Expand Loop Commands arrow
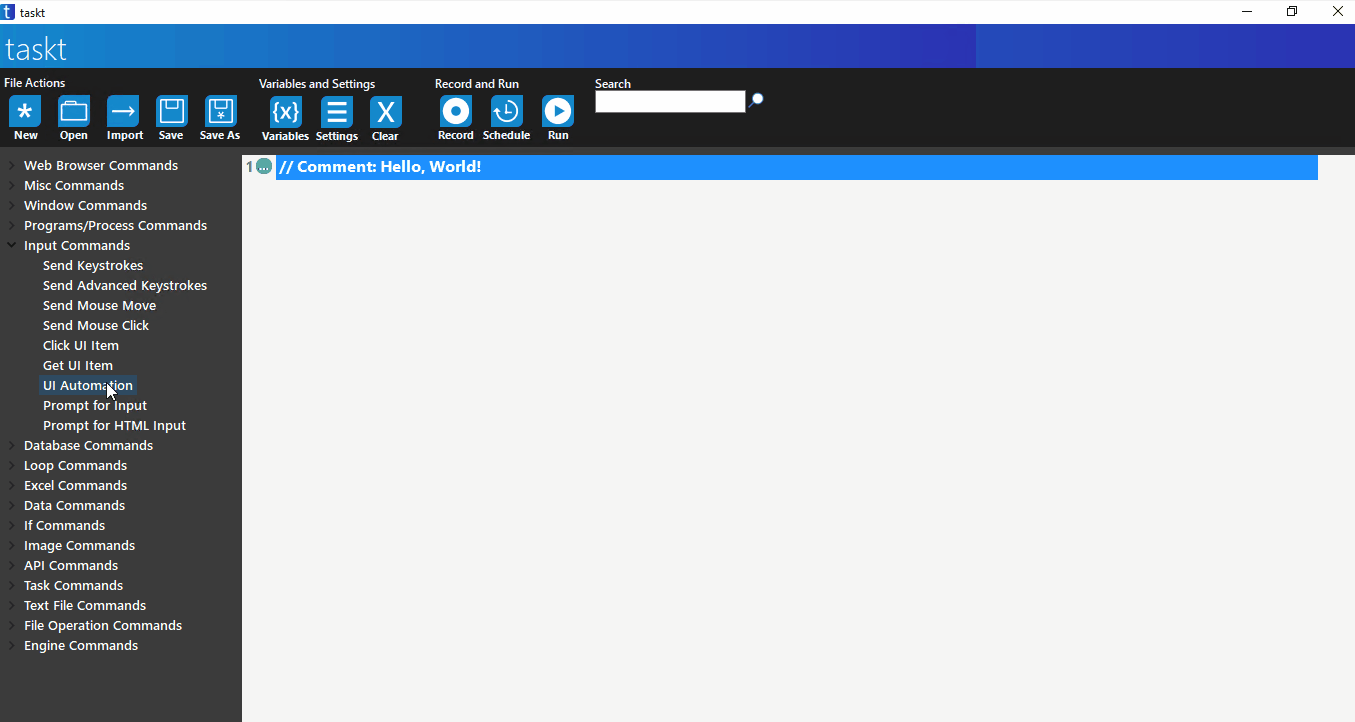This screenshot has width=1355, height=722. point(11,465)
